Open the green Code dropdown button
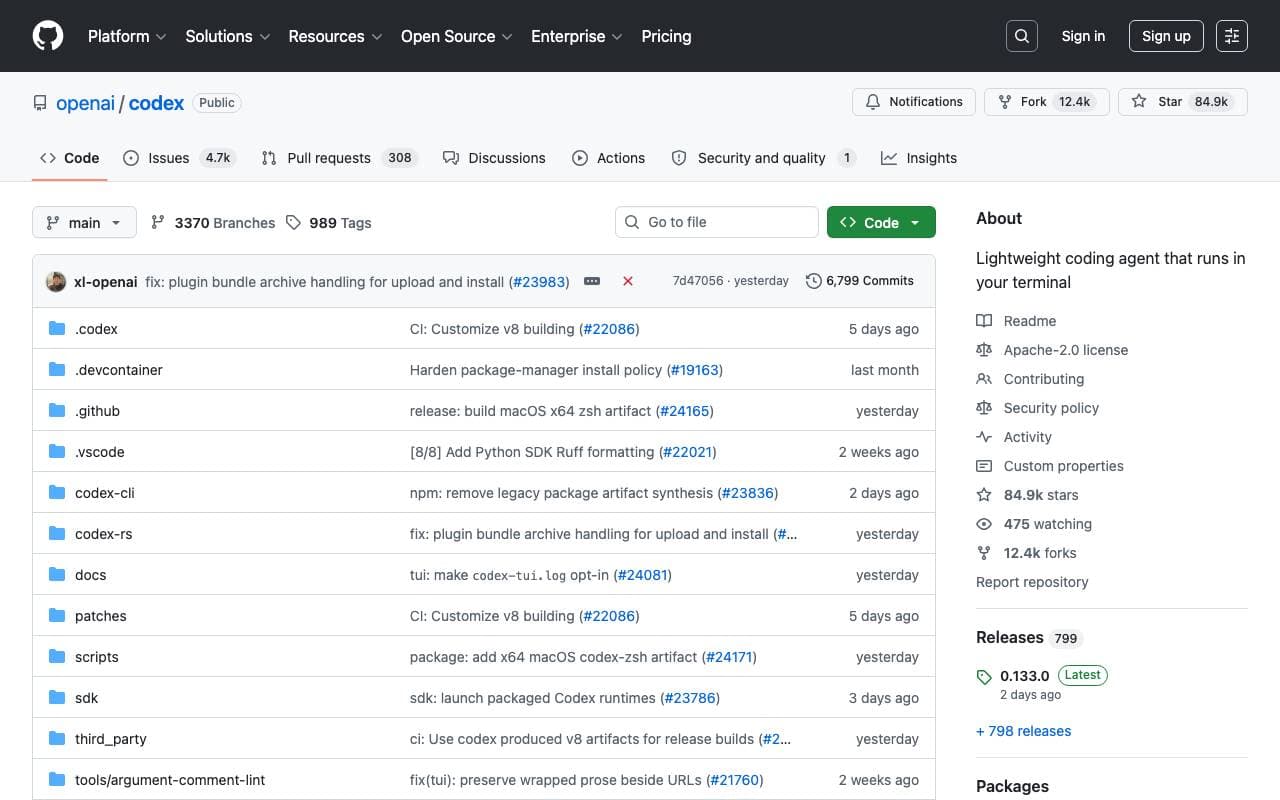 coord(881,222)
